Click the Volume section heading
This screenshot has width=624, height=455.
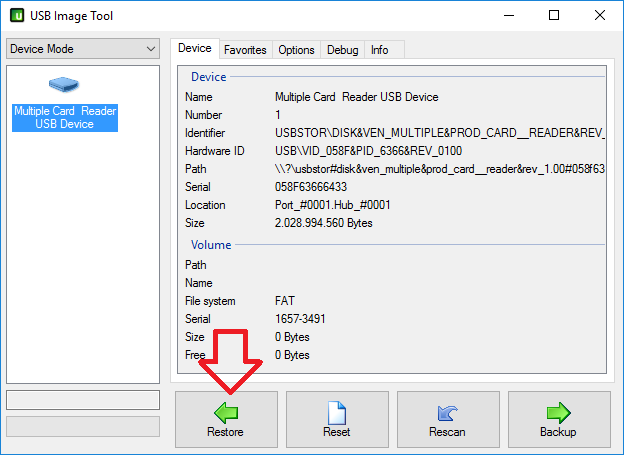coord(211,245)
